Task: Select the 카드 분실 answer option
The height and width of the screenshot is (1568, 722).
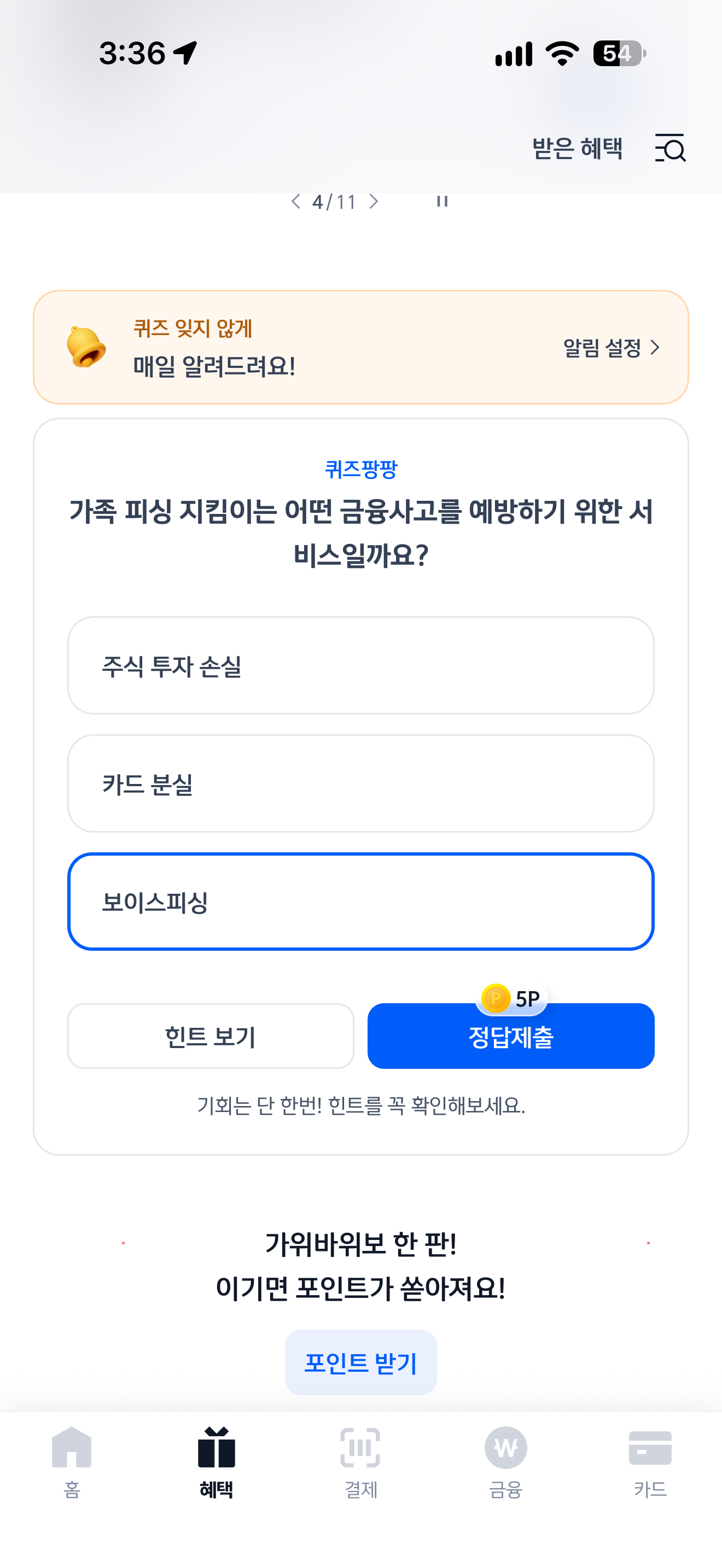Action: click(x=360, y=783)
